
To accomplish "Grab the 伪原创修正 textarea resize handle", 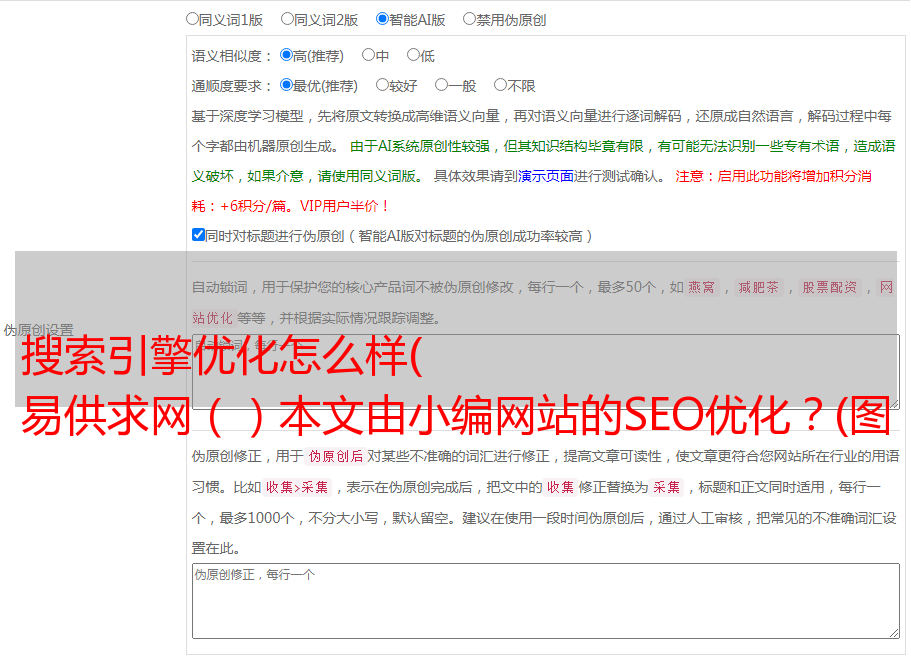I will pyautogui.click(x=894, y=633).
